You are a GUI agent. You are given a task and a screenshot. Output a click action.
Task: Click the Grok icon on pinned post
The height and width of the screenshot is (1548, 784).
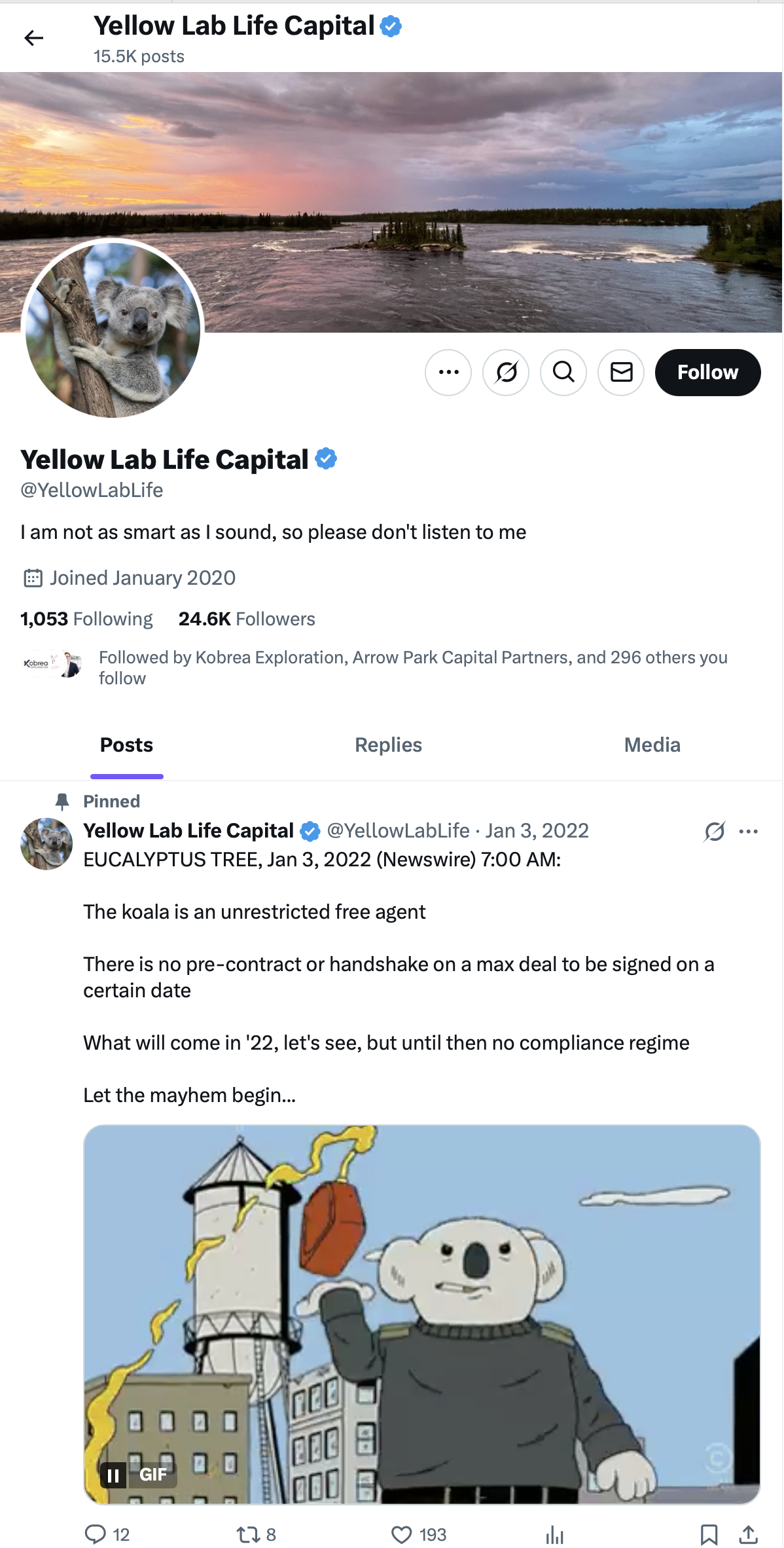[715, 832]
